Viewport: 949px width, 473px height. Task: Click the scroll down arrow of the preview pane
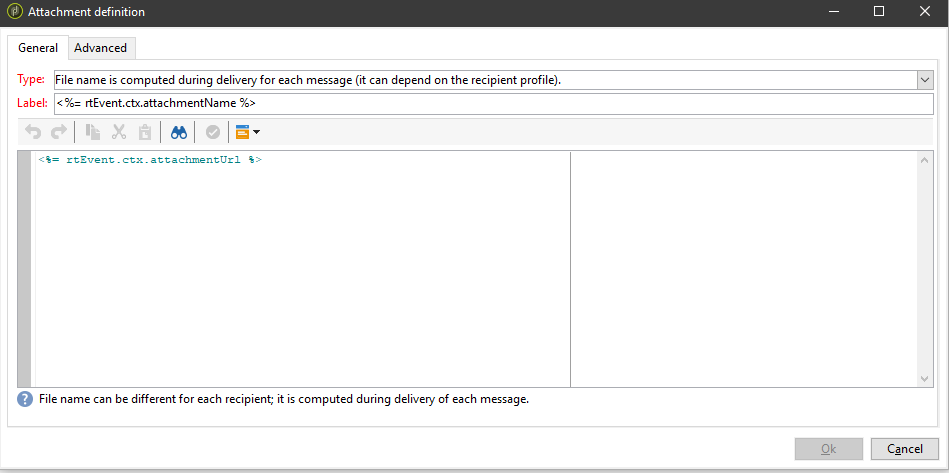[x=925, y=379]
